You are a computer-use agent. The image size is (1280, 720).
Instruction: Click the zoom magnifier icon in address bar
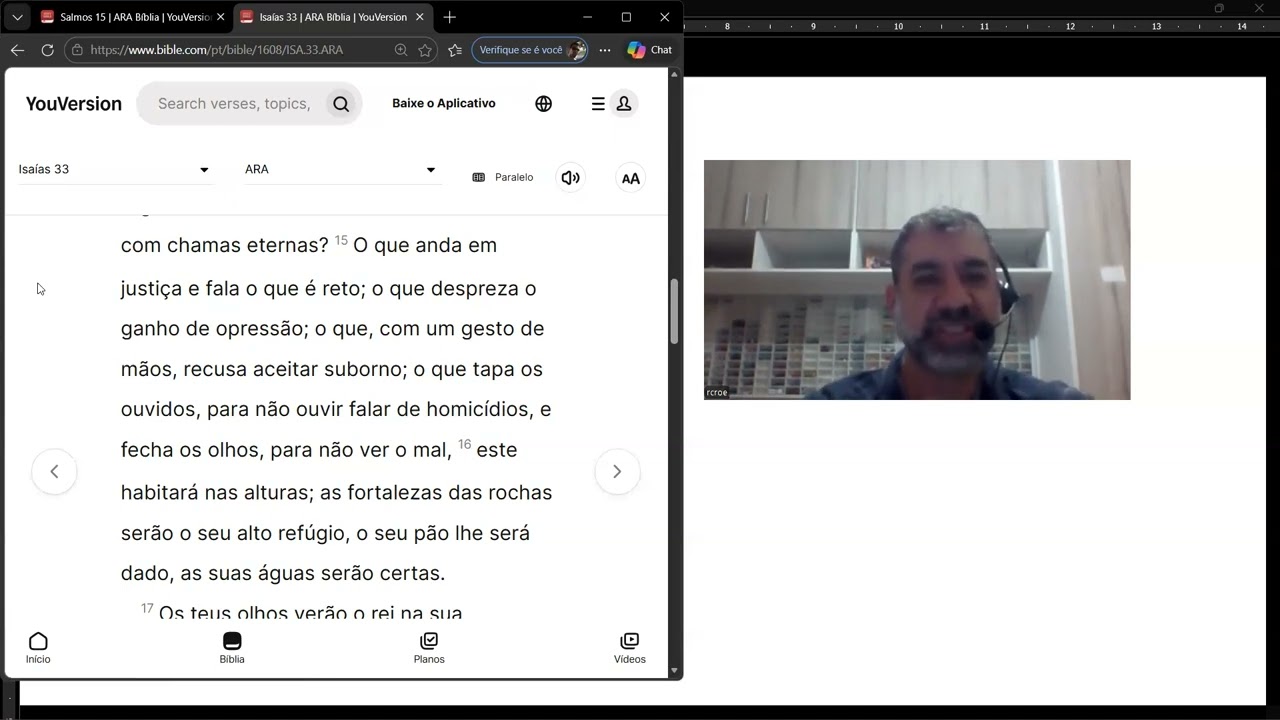click(x=401, y=50)
